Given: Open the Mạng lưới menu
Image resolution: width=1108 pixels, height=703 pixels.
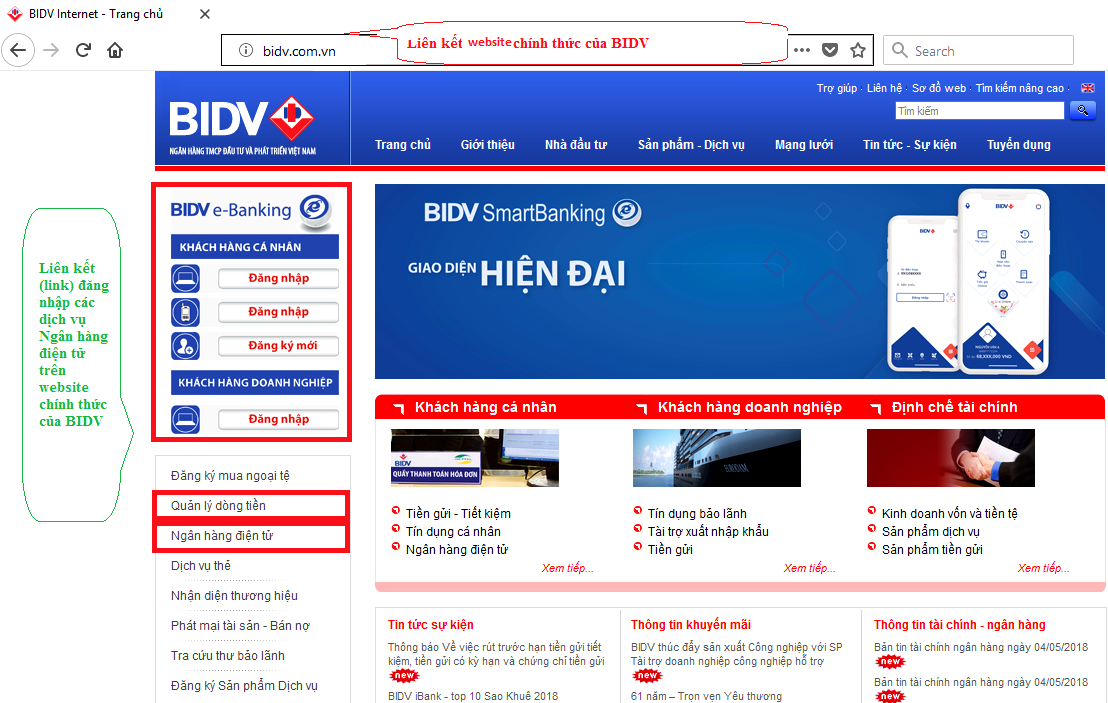Looking at the screenshot, I should click(x=803, y=145).
